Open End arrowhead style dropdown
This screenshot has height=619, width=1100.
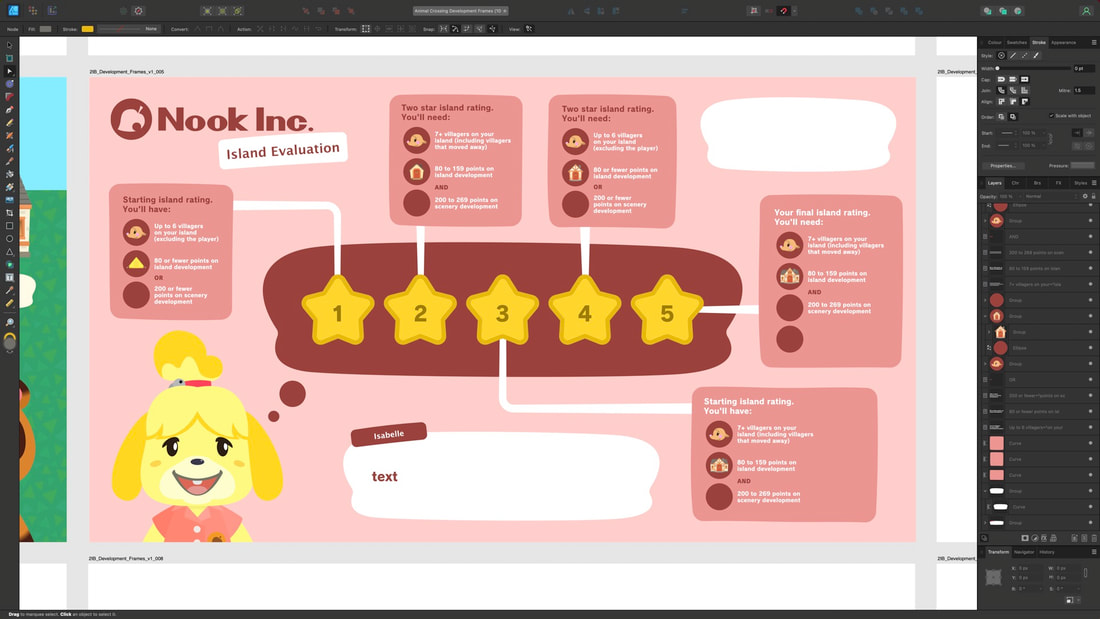[1007, 145]
